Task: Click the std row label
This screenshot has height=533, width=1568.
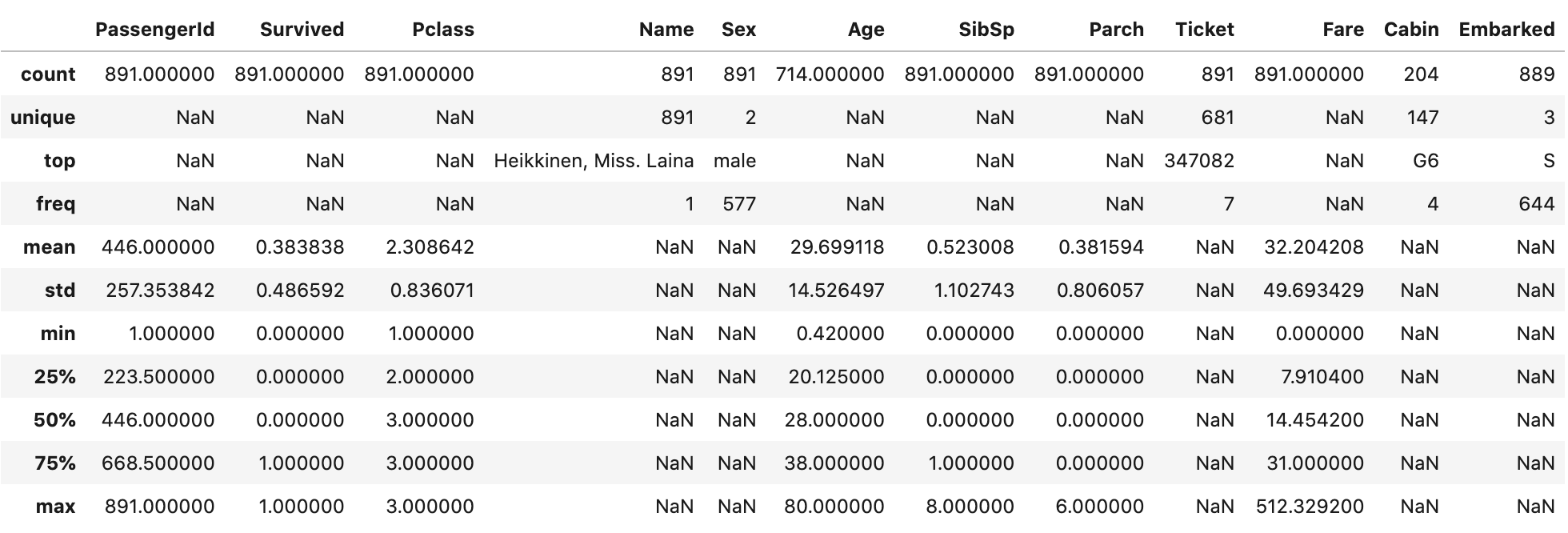Action: click(61, 291)
